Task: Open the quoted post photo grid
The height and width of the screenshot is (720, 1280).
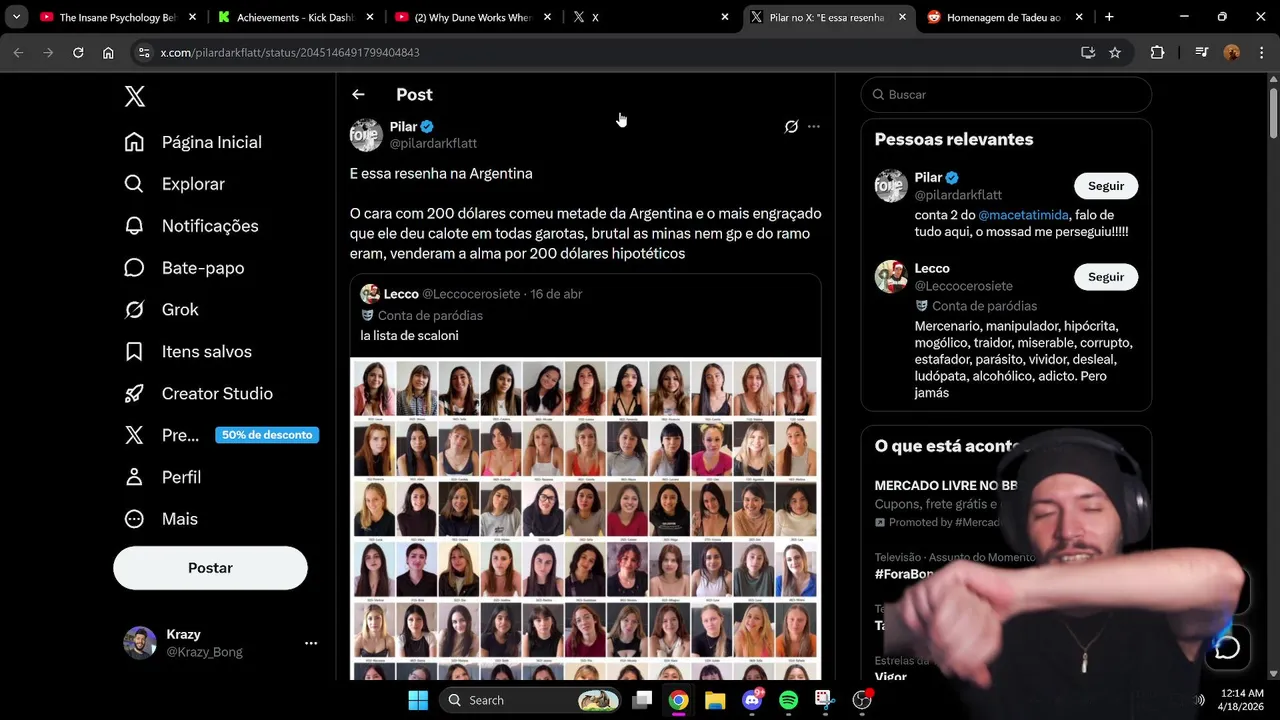Action: point(586,519)
